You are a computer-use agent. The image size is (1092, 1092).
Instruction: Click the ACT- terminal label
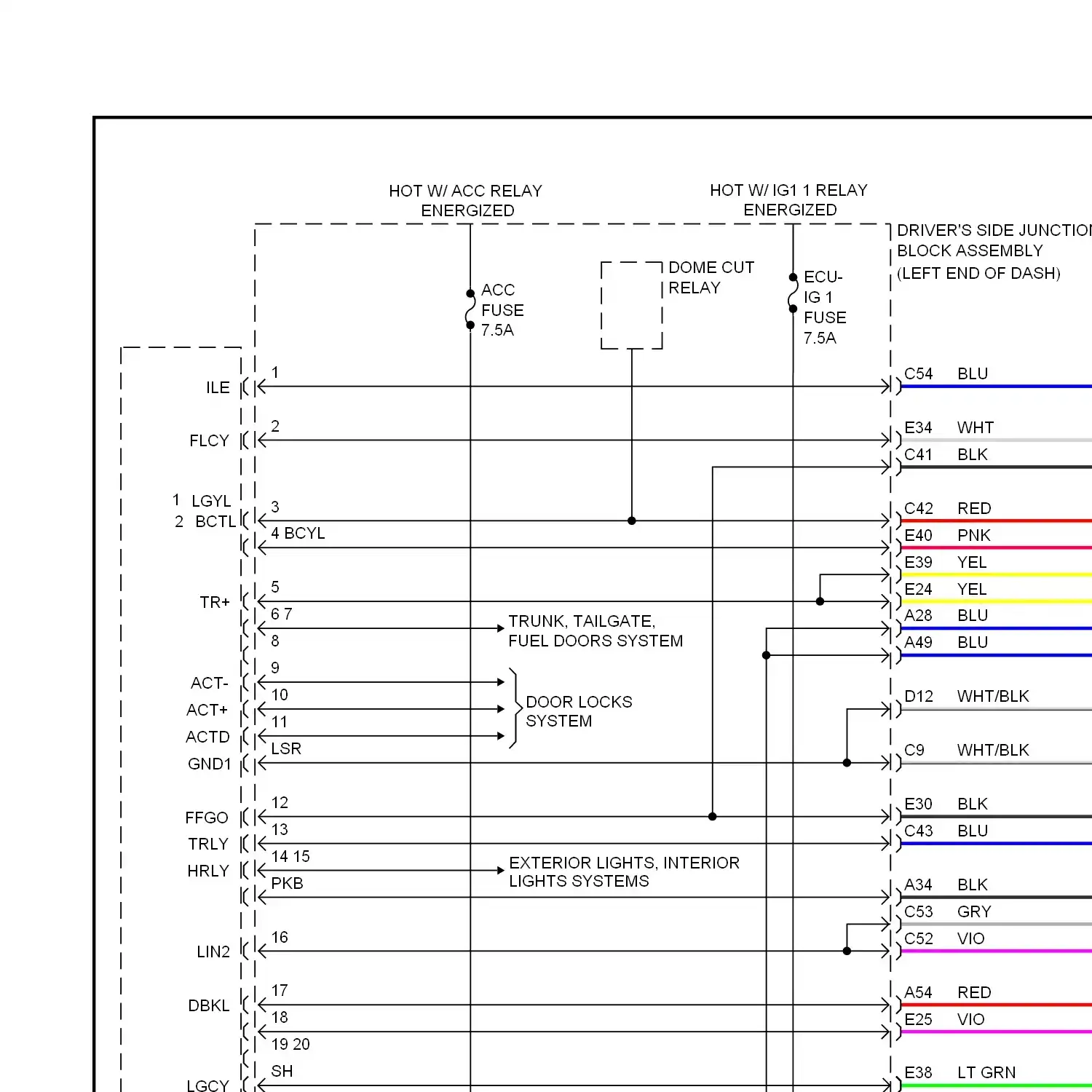(210, 683)
